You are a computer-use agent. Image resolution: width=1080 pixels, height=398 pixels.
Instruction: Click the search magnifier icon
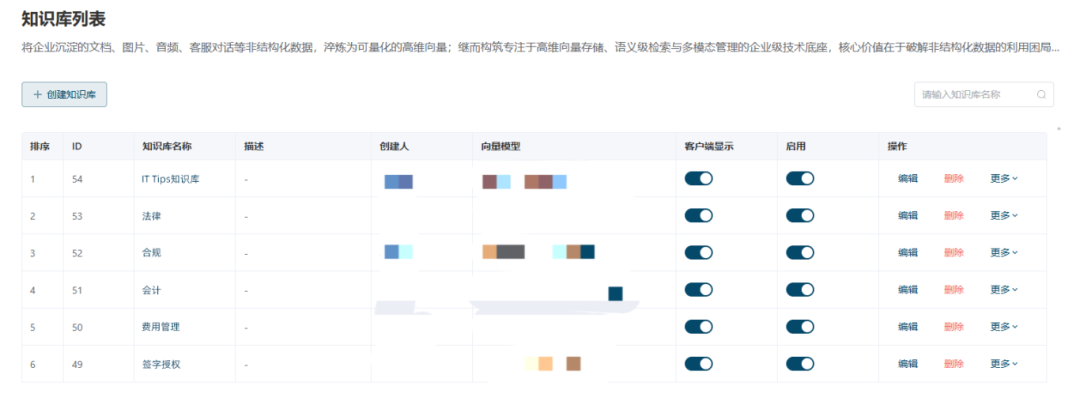[1041, 94]
